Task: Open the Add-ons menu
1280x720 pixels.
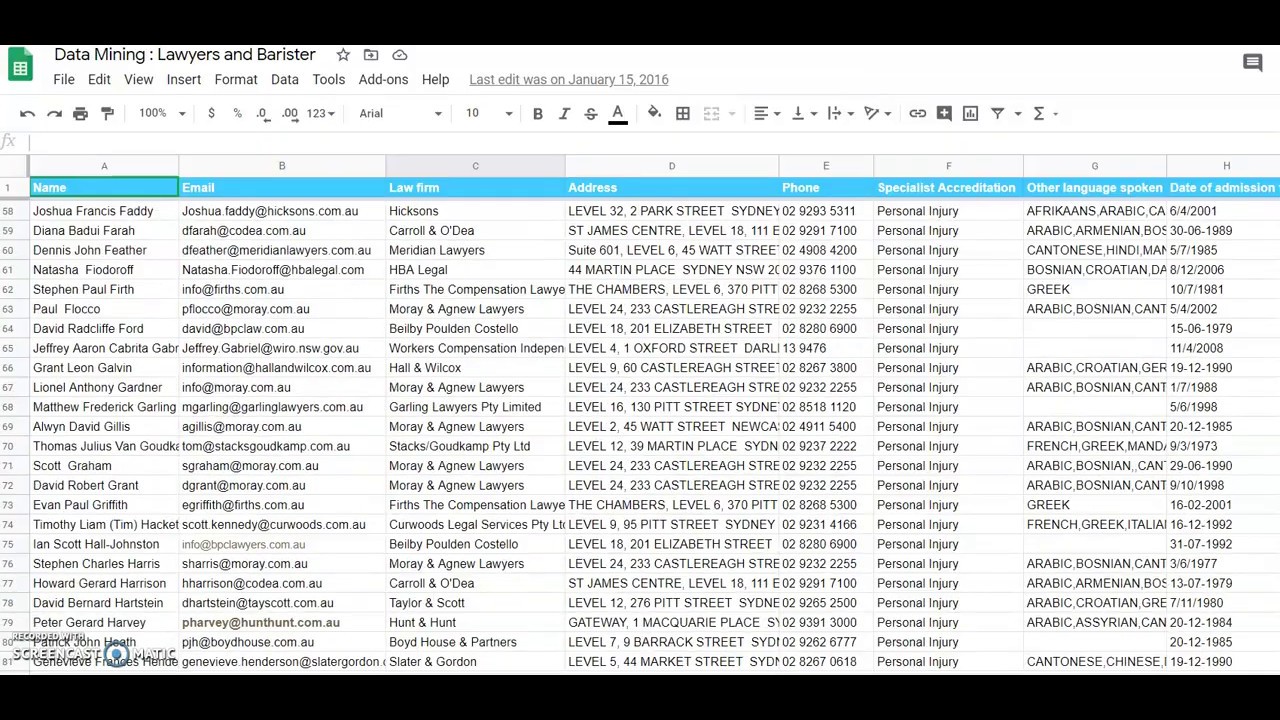Action: [383, 80]
